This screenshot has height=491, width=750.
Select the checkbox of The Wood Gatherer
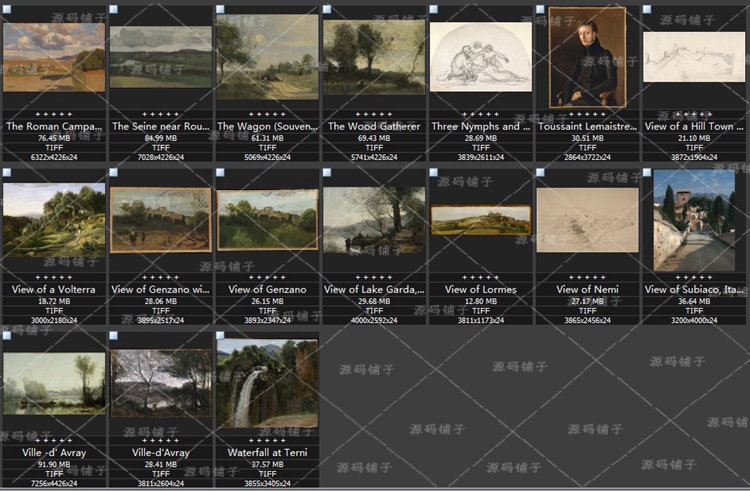click(x=327, y=9)
